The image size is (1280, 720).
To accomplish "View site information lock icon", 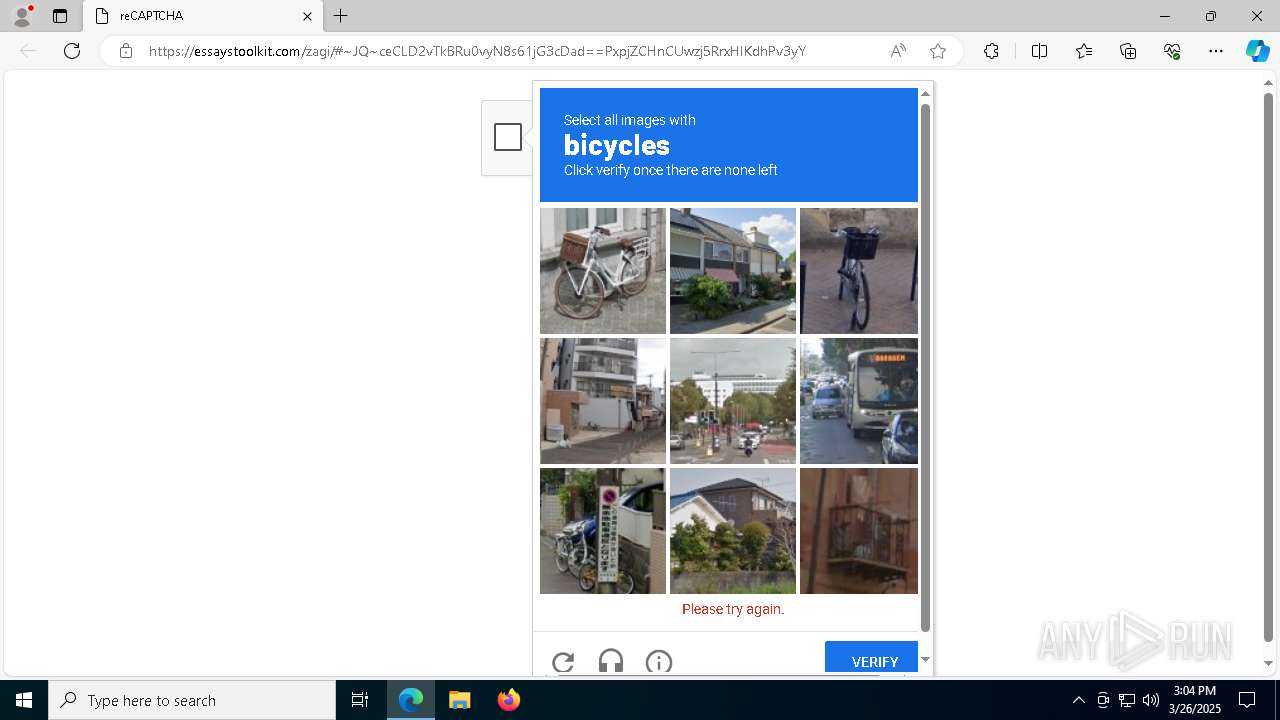I will (x=126, y=51).
